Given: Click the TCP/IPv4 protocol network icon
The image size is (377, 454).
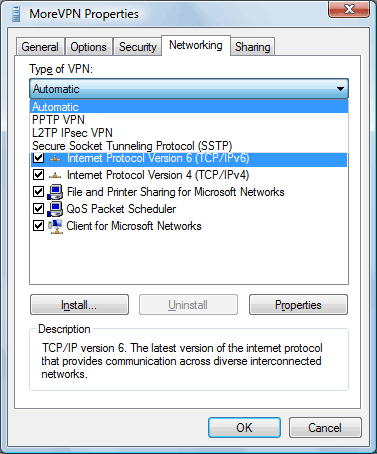Looking at the screenshot, I should click(55, 175).
